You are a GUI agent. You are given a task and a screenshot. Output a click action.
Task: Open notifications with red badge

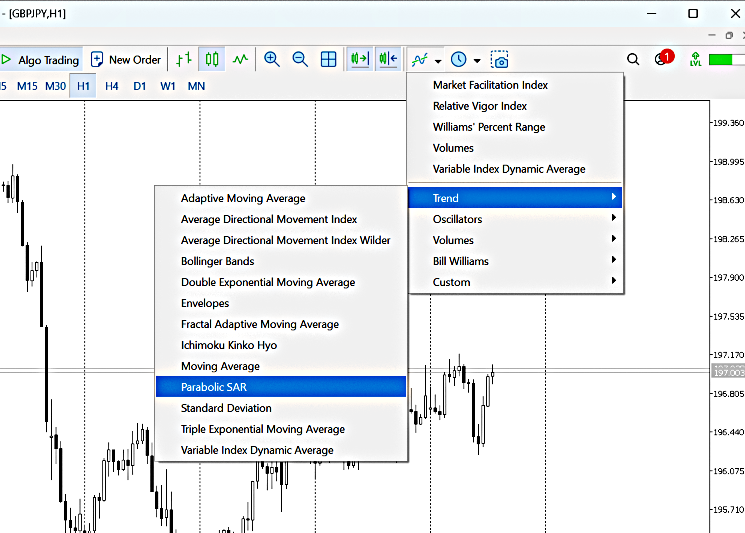tap(664, 58)
